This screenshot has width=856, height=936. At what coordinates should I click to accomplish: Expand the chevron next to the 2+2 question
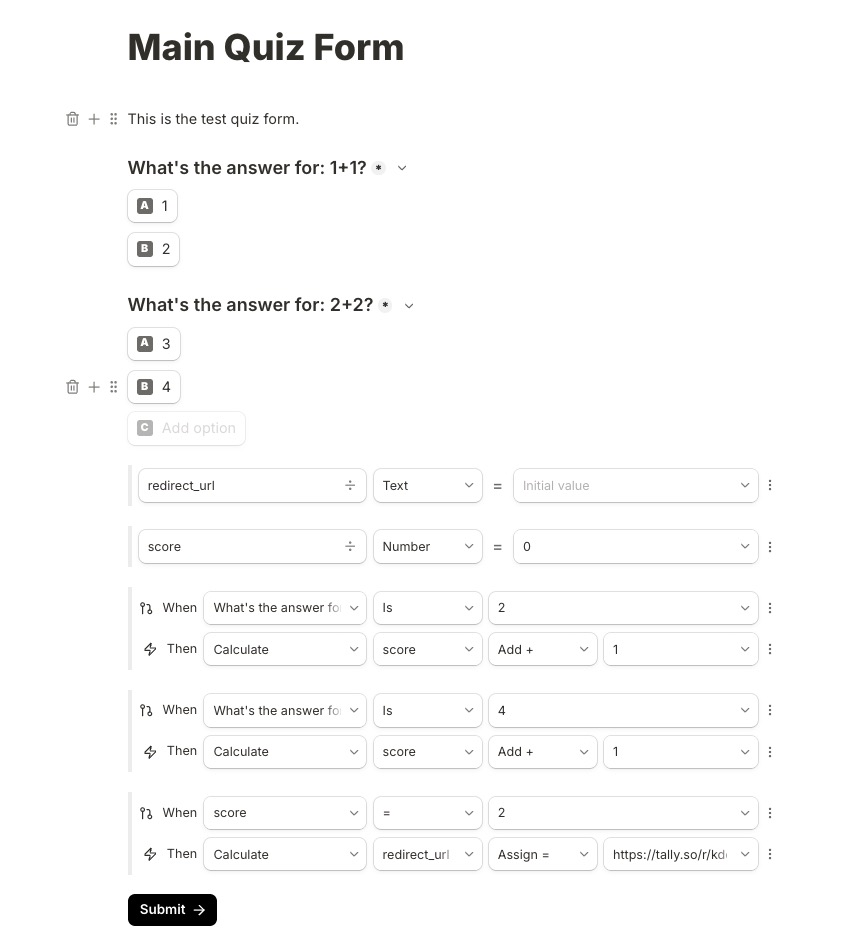tap(409, 305)
